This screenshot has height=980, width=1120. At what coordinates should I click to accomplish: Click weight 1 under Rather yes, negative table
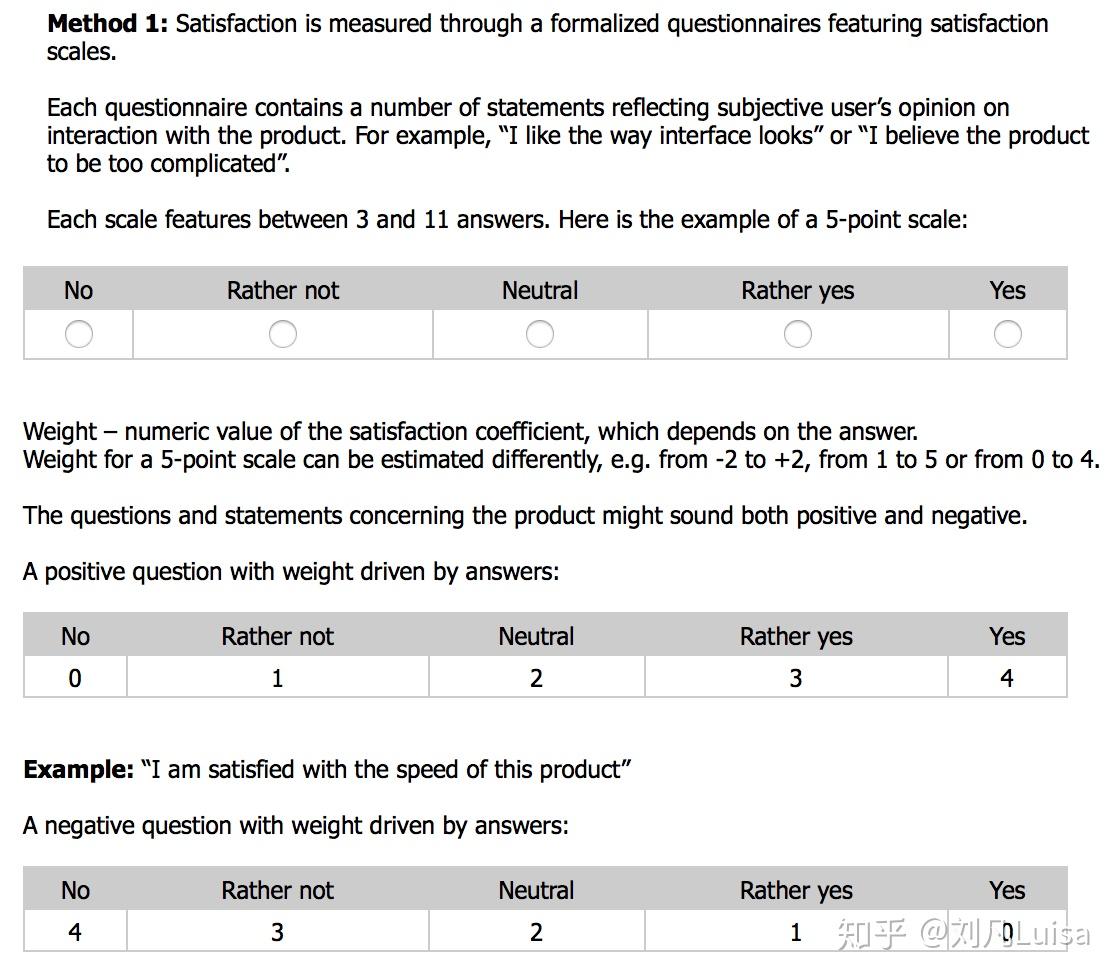point(796,932)
